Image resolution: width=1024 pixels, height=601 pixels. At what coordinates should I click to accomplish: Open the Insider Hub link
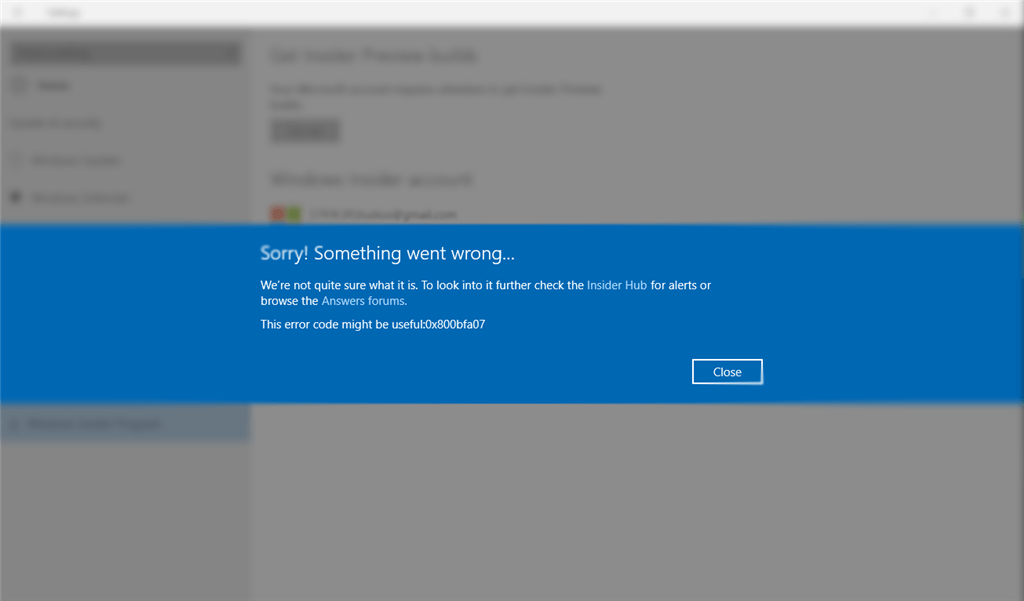tap(616, 285)
